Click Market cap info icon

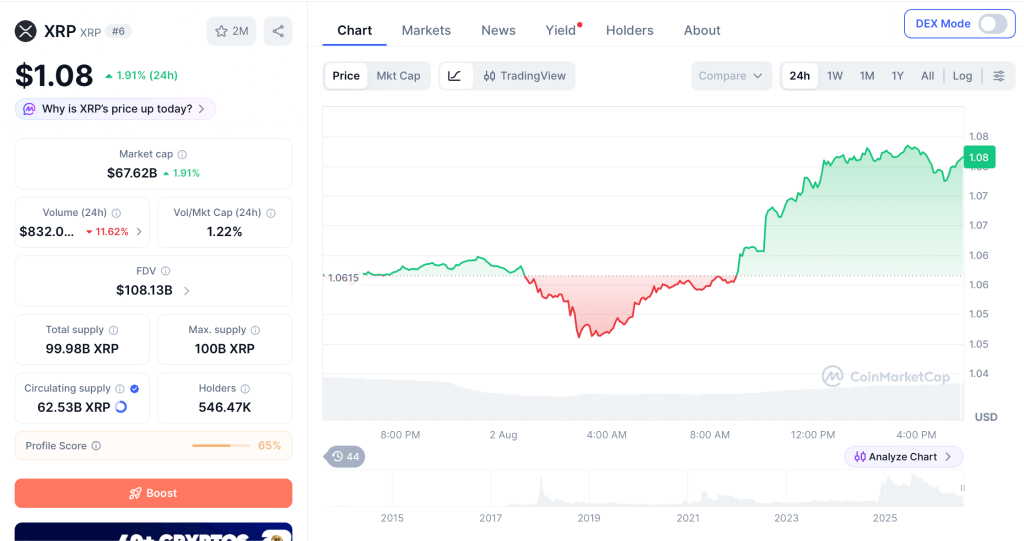(x=182, y=155)
